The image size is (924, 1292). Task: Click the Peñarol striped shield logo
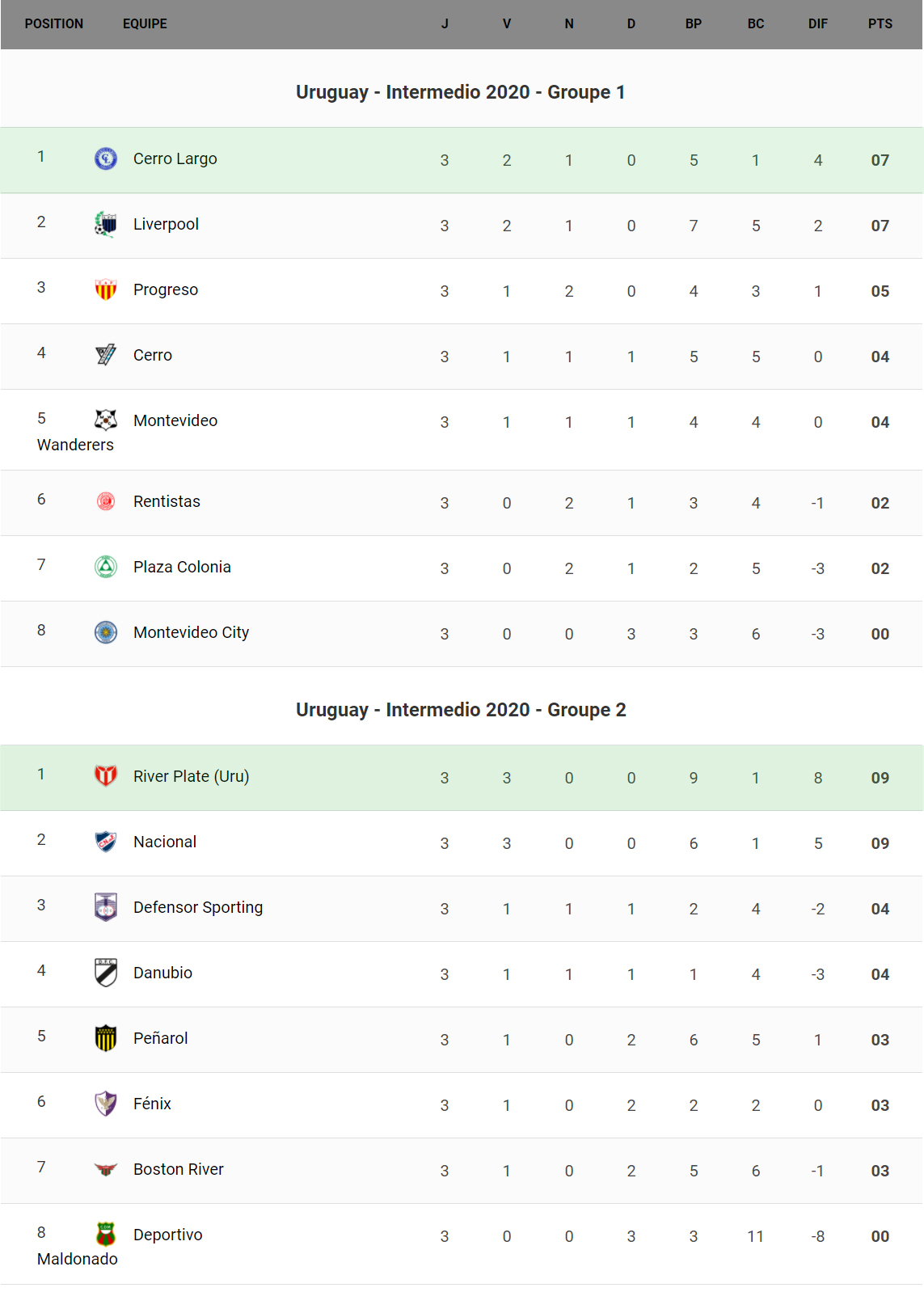coord(106,1038)
